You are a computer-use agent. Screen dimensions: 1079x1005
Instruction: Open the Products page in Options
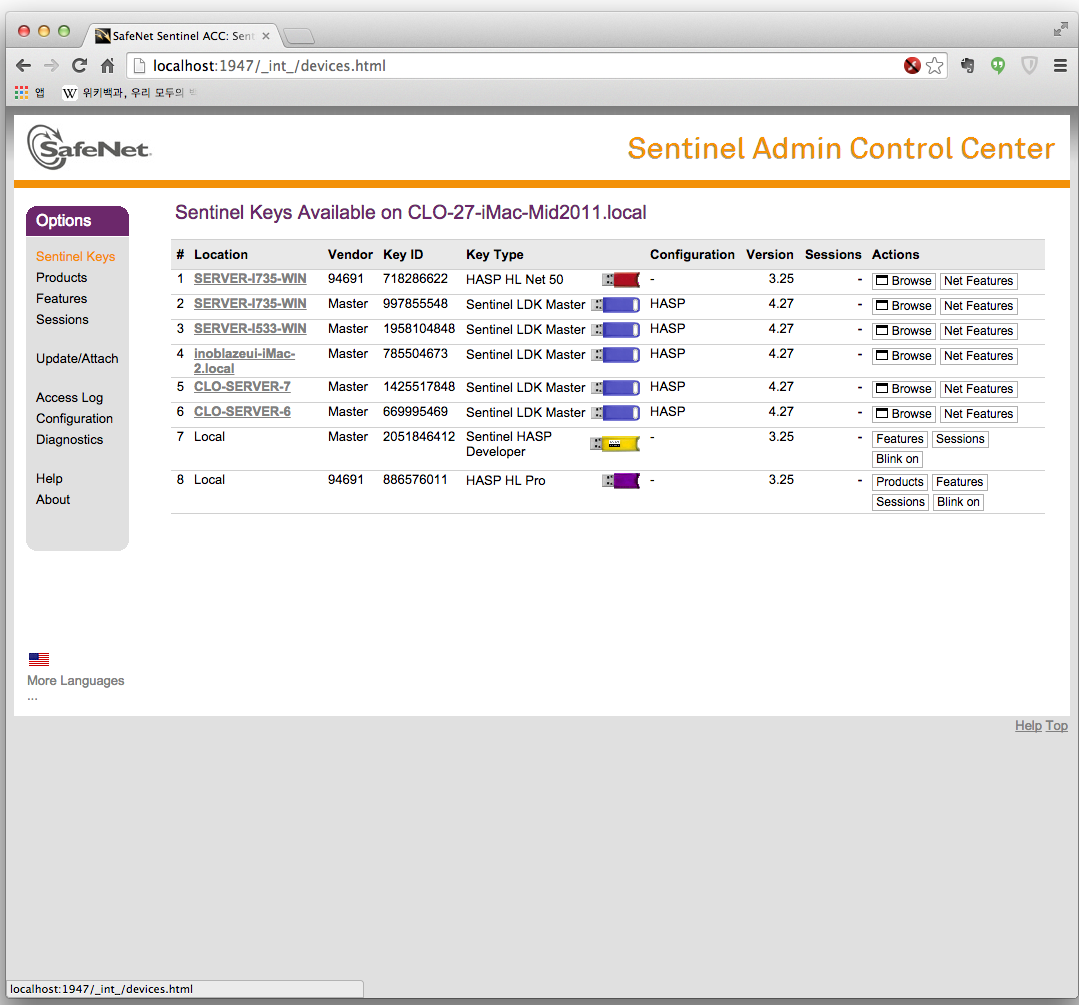(x=61, y=278)
